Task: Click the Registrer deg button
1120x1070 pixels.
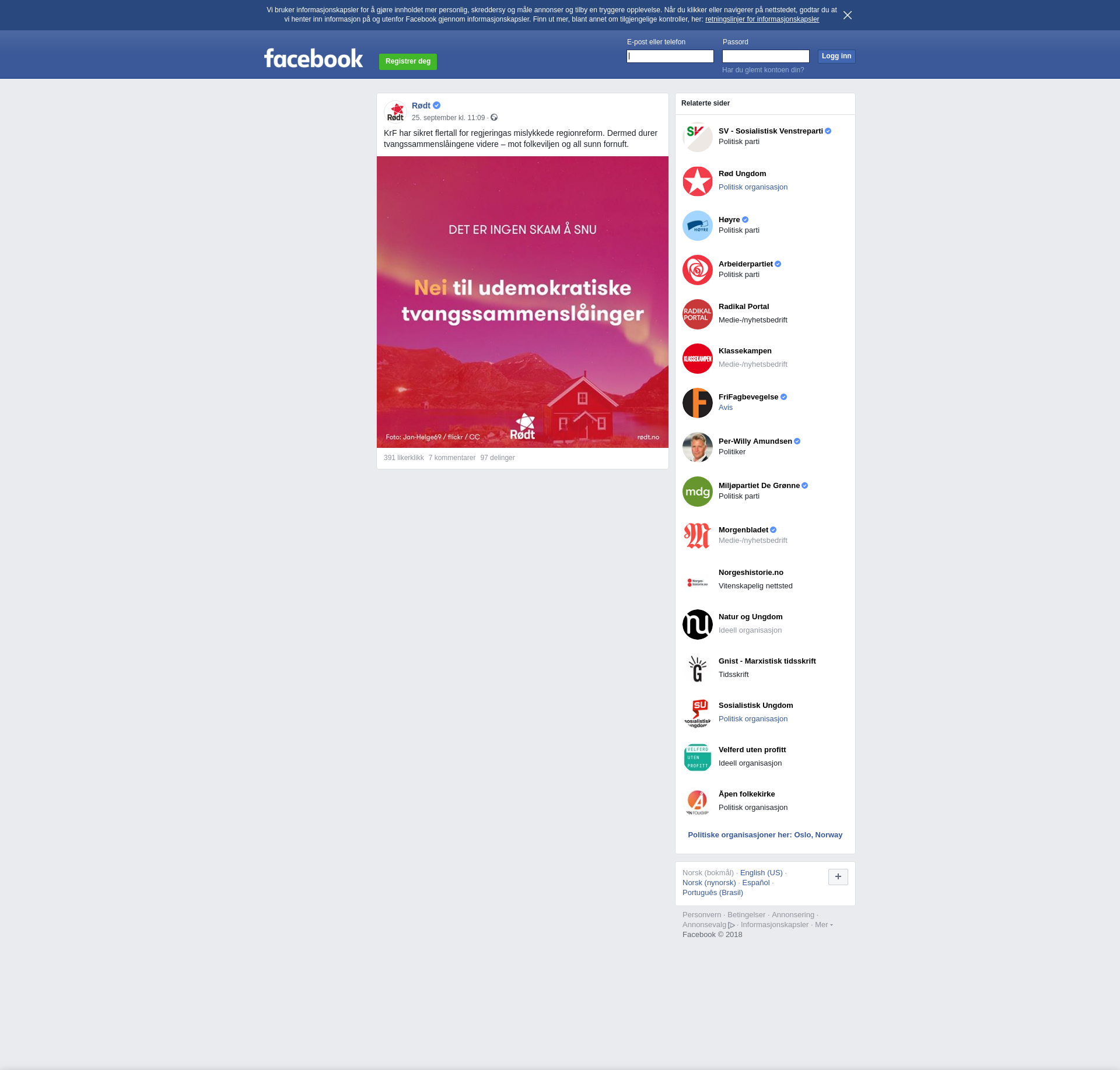Action: 408,61
